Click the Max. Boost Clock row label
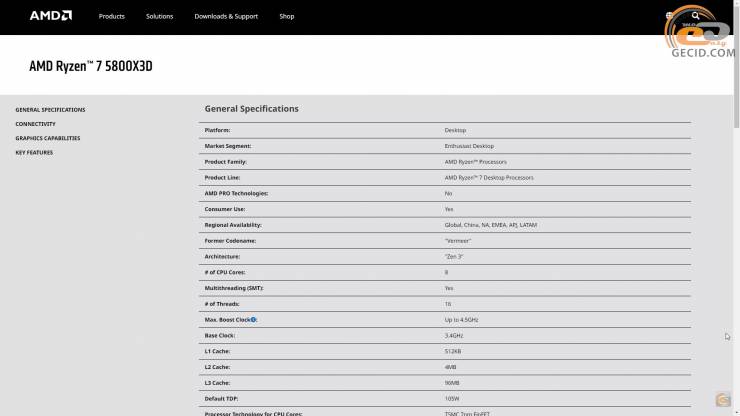This screenshot has width=740, height=416. click(226, 319)
